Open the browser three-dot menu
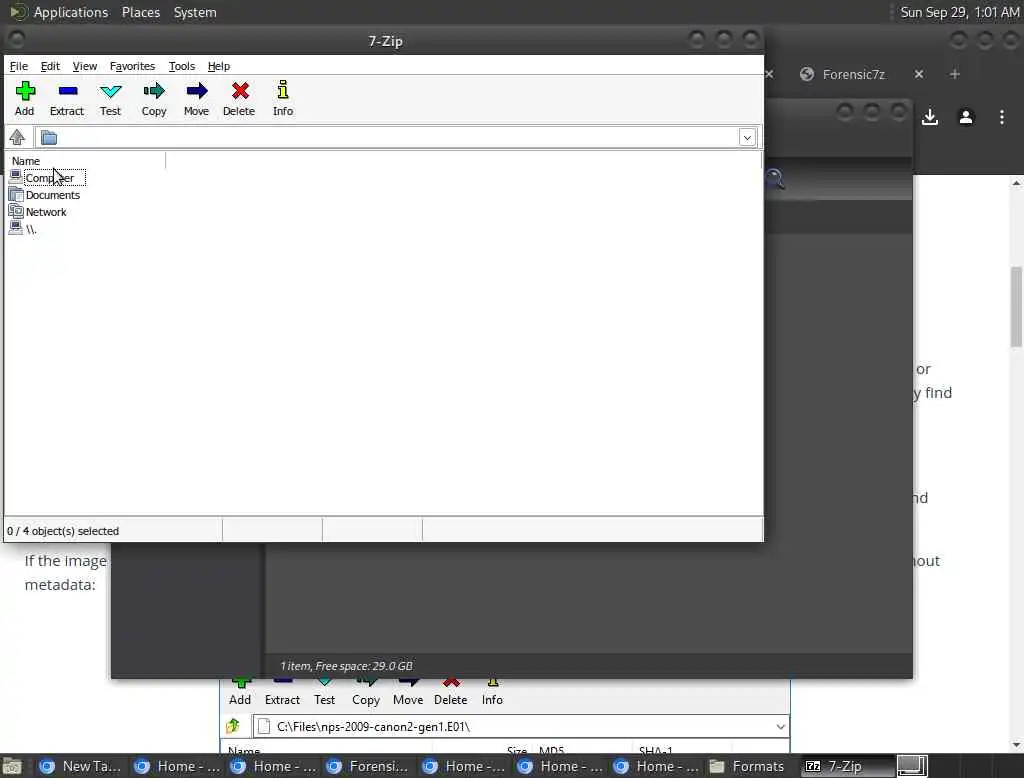 pyautogui.click(x=1002, y=117)
